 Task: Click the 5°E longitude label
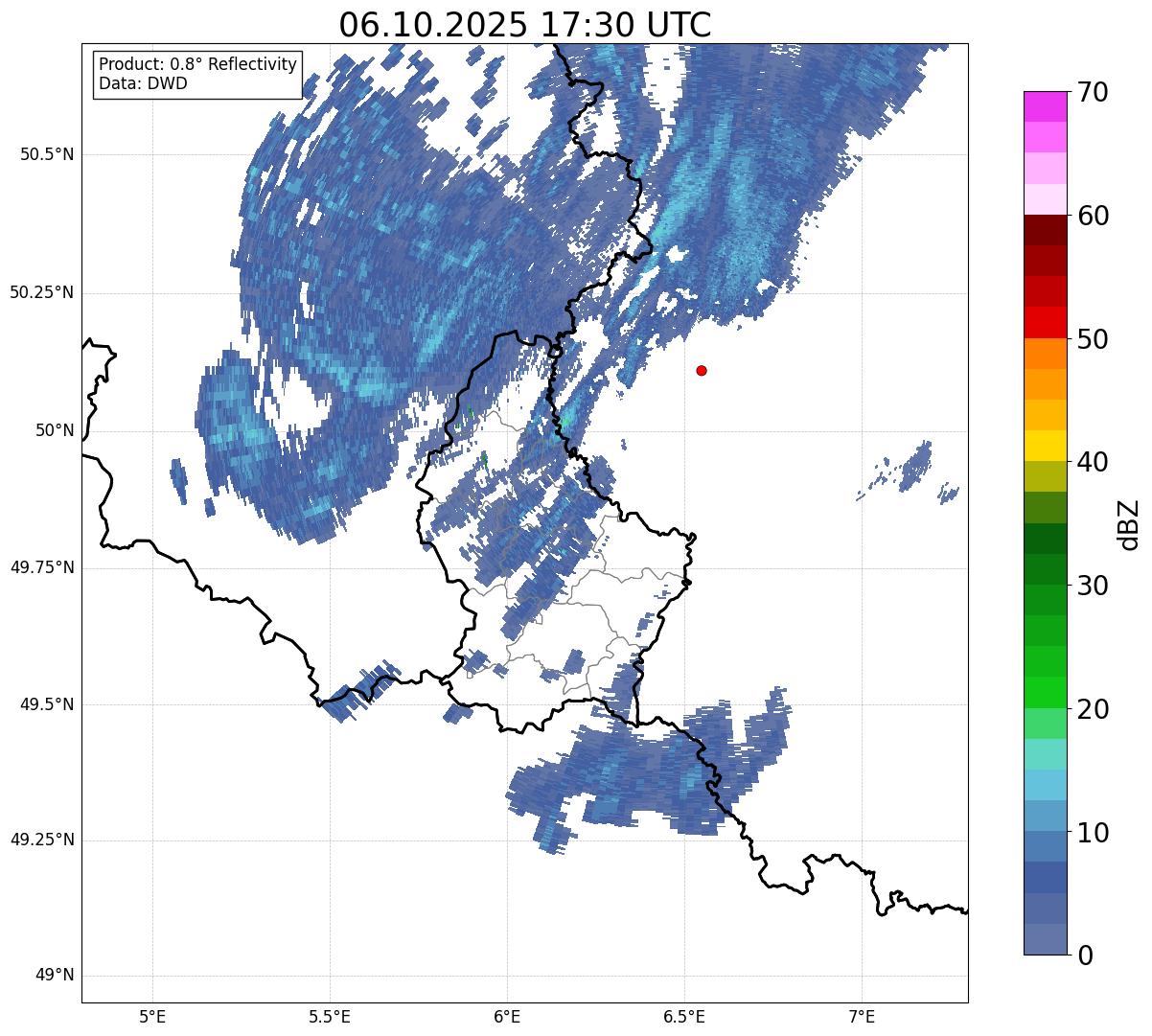pyautogui.click(x=152, y=1016)
